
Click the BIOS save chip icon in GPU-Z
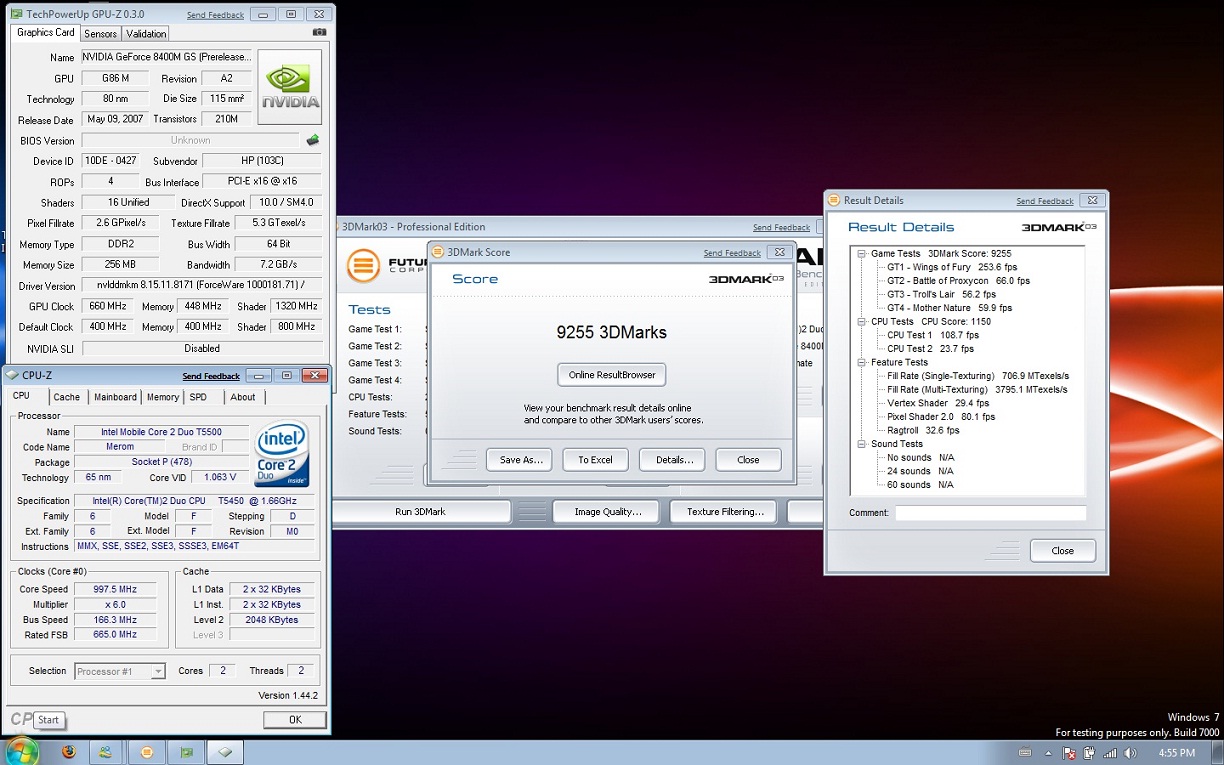pyautogui.click(x=313, y=140)
